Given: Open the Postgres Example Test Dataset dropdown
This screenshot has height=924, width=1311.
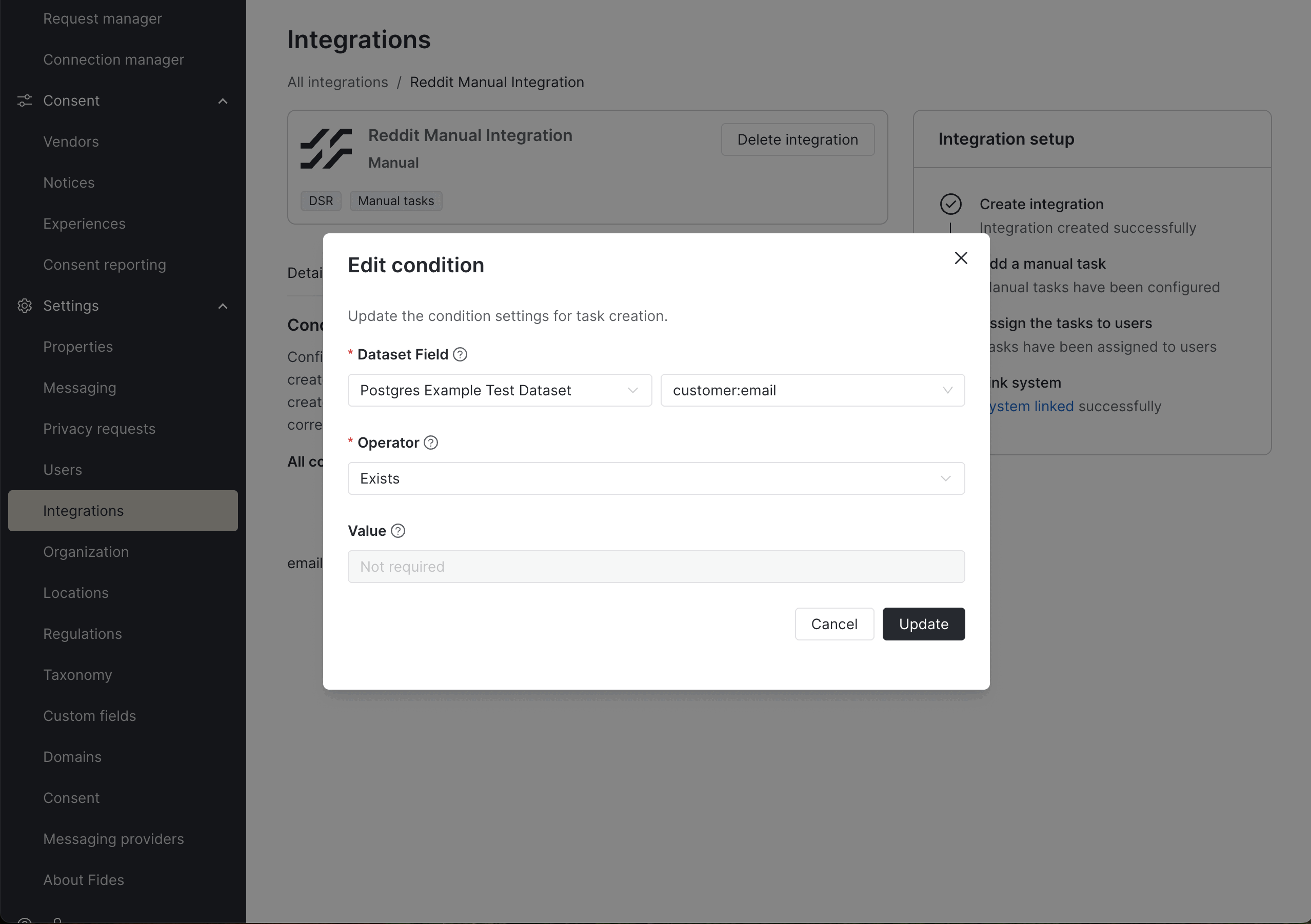Looking at the screenshot, I should click(x=499, y=390).
